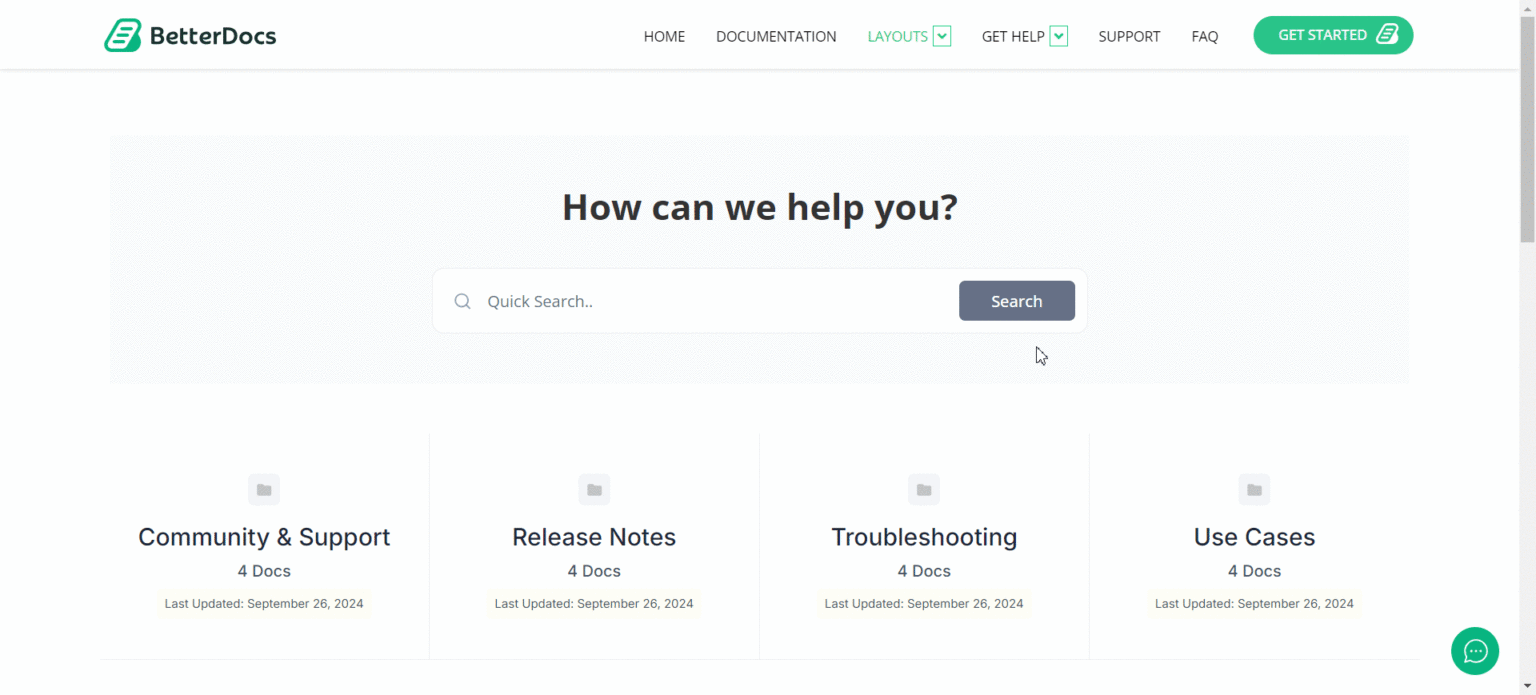
Task: Go to the SUPPORT page
Action: 1129,36
